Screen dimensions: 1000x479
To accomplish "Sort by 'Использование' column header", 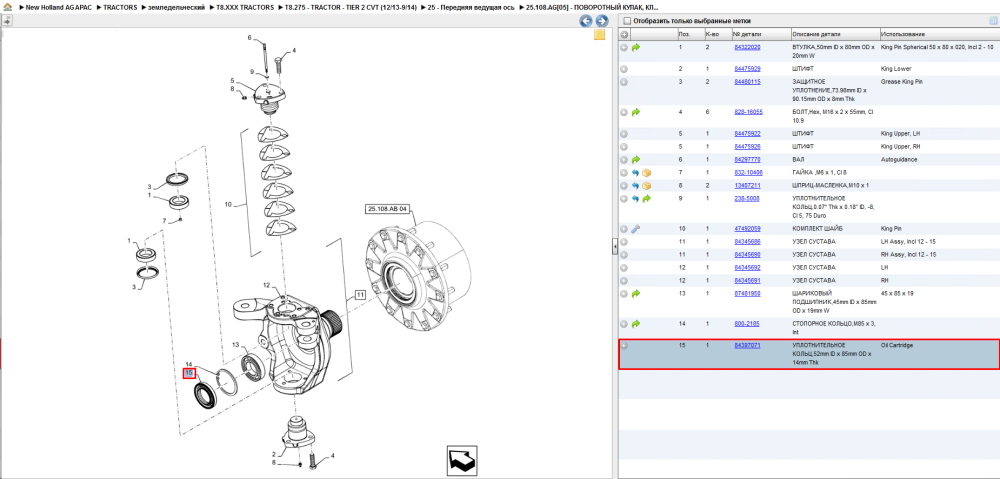I will [939, 34].
